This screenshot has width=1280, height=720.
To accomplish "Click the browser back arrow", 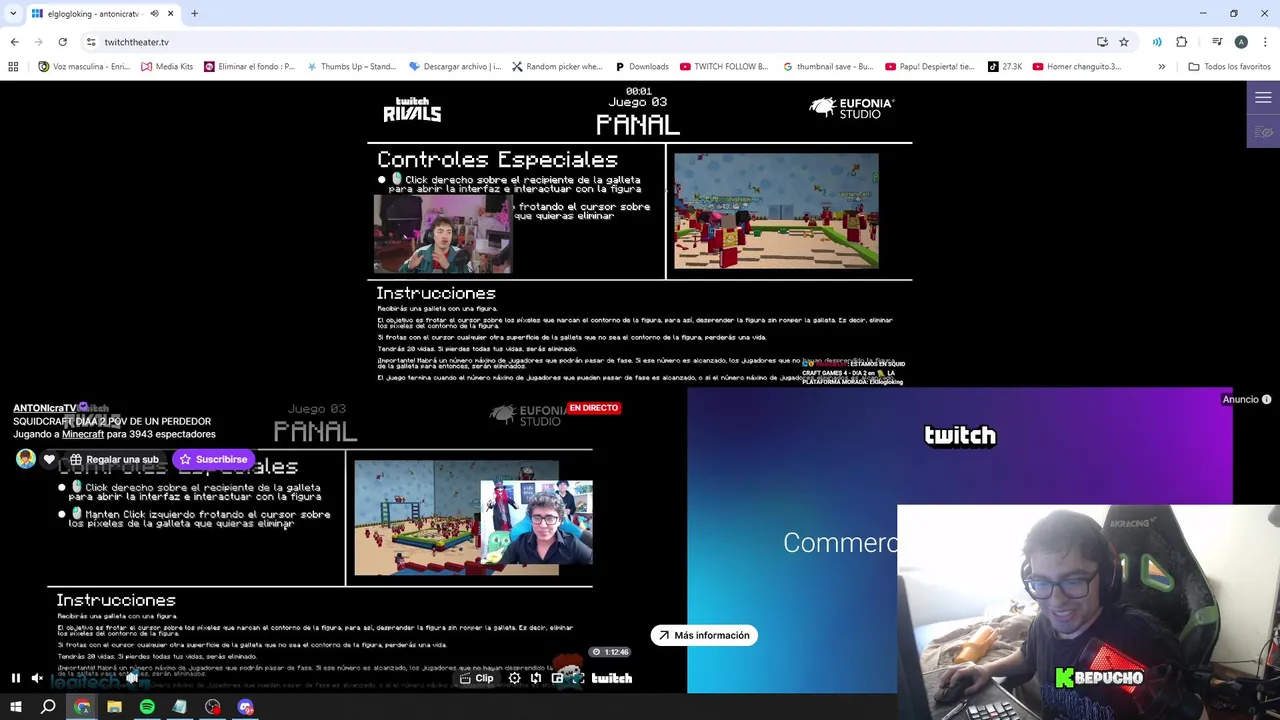I will tap(14, 42).
